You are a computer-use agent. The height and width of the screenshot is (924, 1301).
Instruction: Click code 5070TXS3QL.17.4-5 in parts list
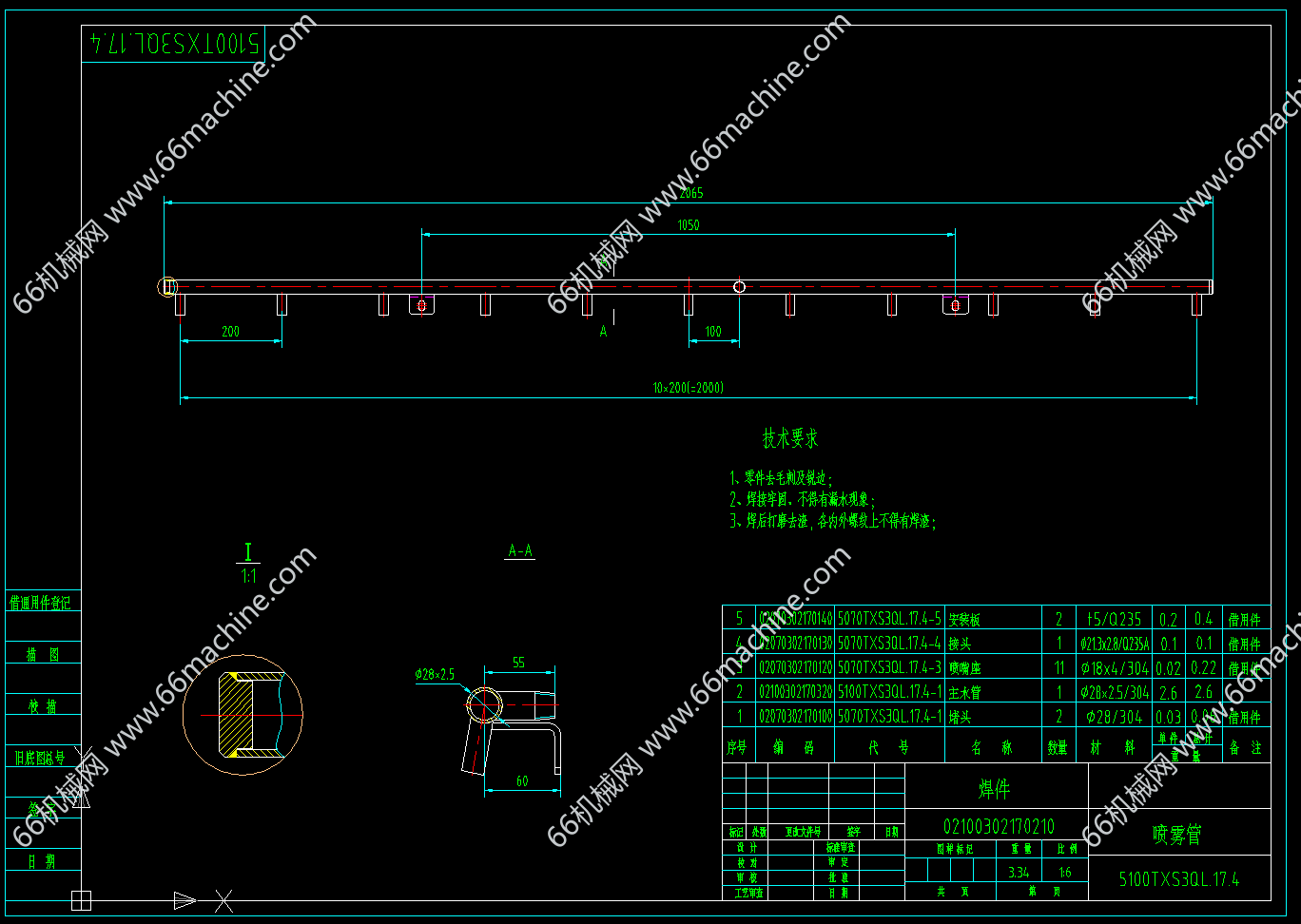[x=889, y=619]
